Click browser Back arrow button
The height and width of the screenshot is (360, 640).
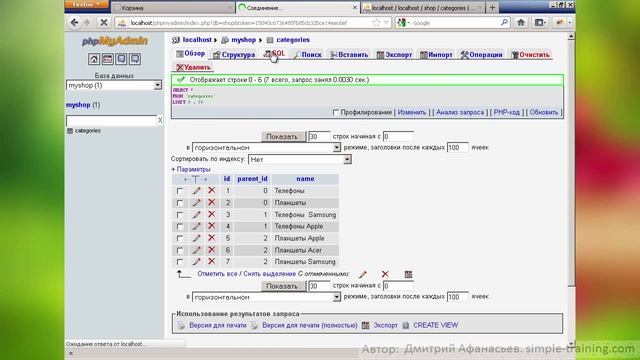[x=74, y=23]
